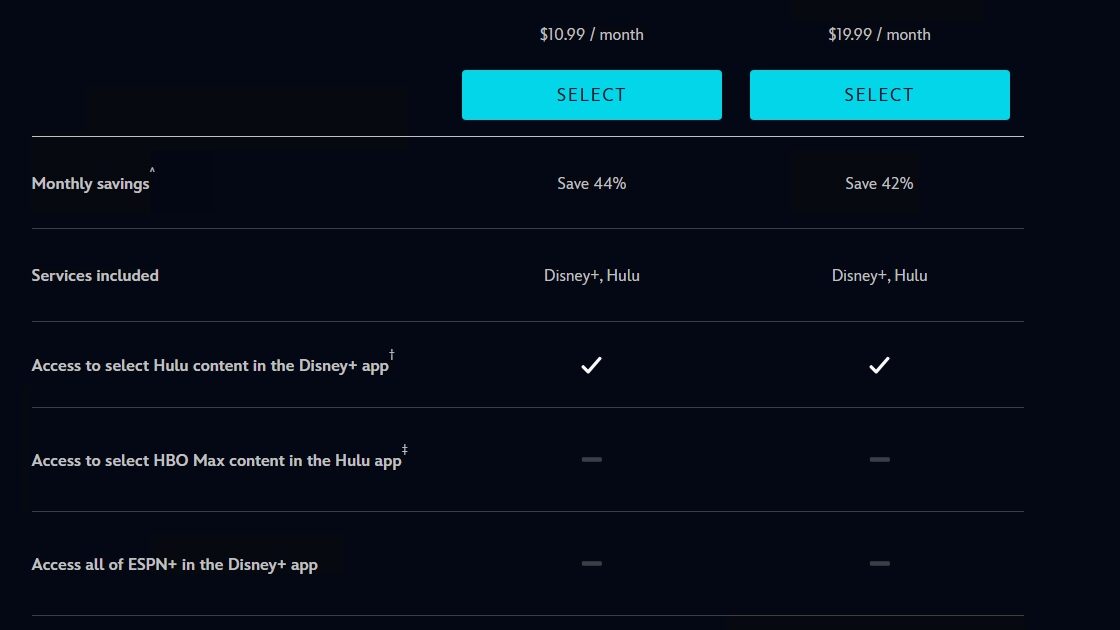The image size is (1120, 630).
Task: Click caret footnote mark after Monthly savings
Action: coord(152,172)
